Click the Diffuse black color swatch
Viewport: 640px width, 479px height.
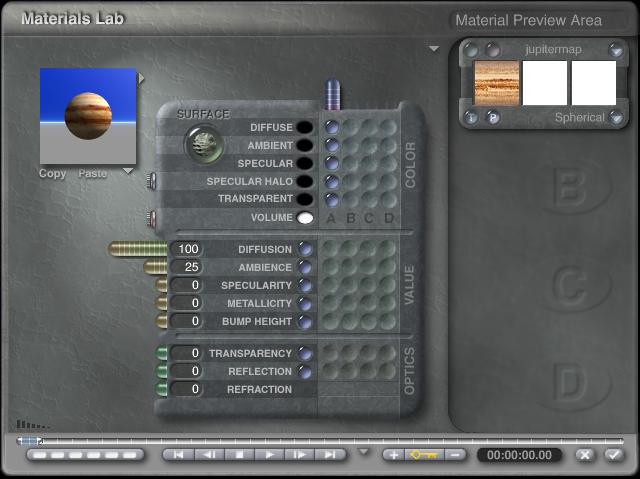tap(304, 127)
